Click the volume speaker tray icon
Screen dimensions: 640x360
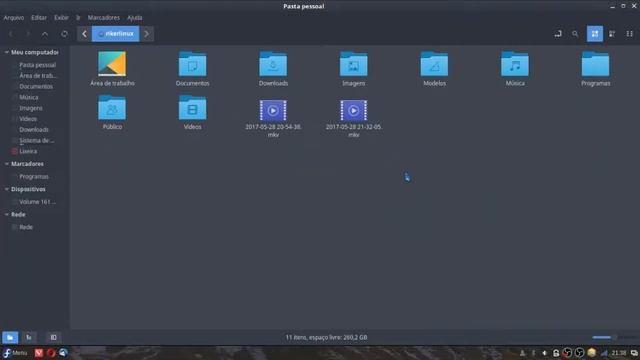544,353
